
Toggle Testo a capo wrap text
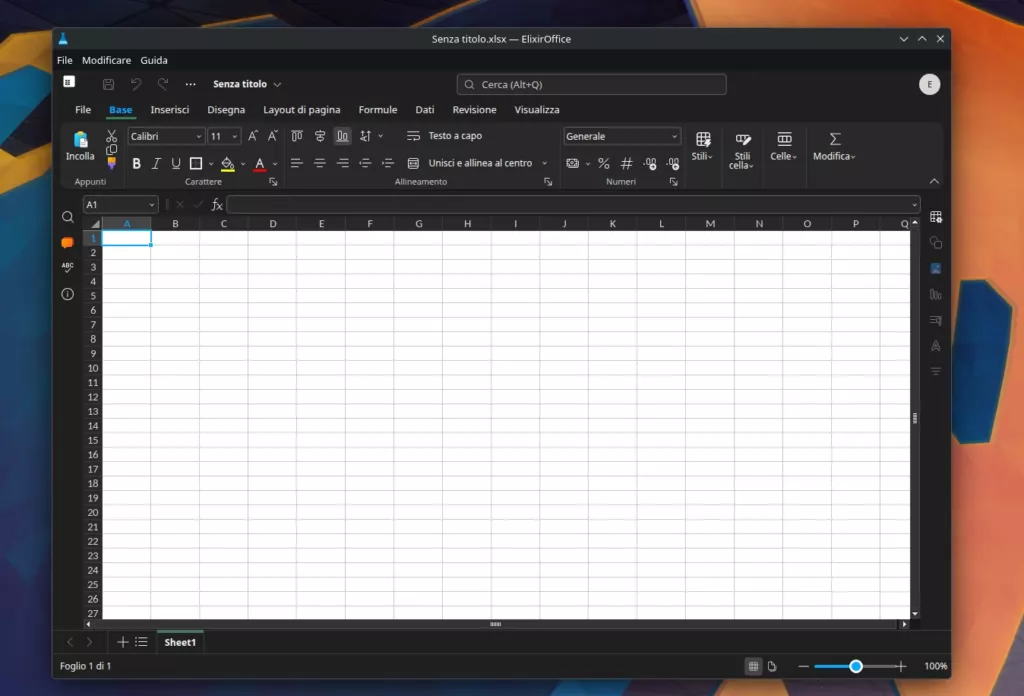pos(445,136)
